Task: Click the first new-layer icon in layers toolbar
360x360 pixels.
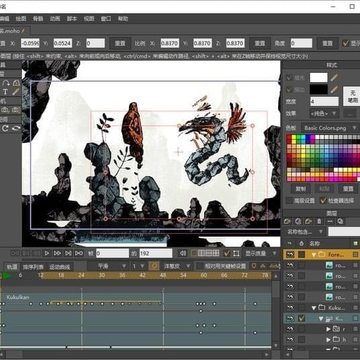Action: pyautogui.click(x=287, y=221)
